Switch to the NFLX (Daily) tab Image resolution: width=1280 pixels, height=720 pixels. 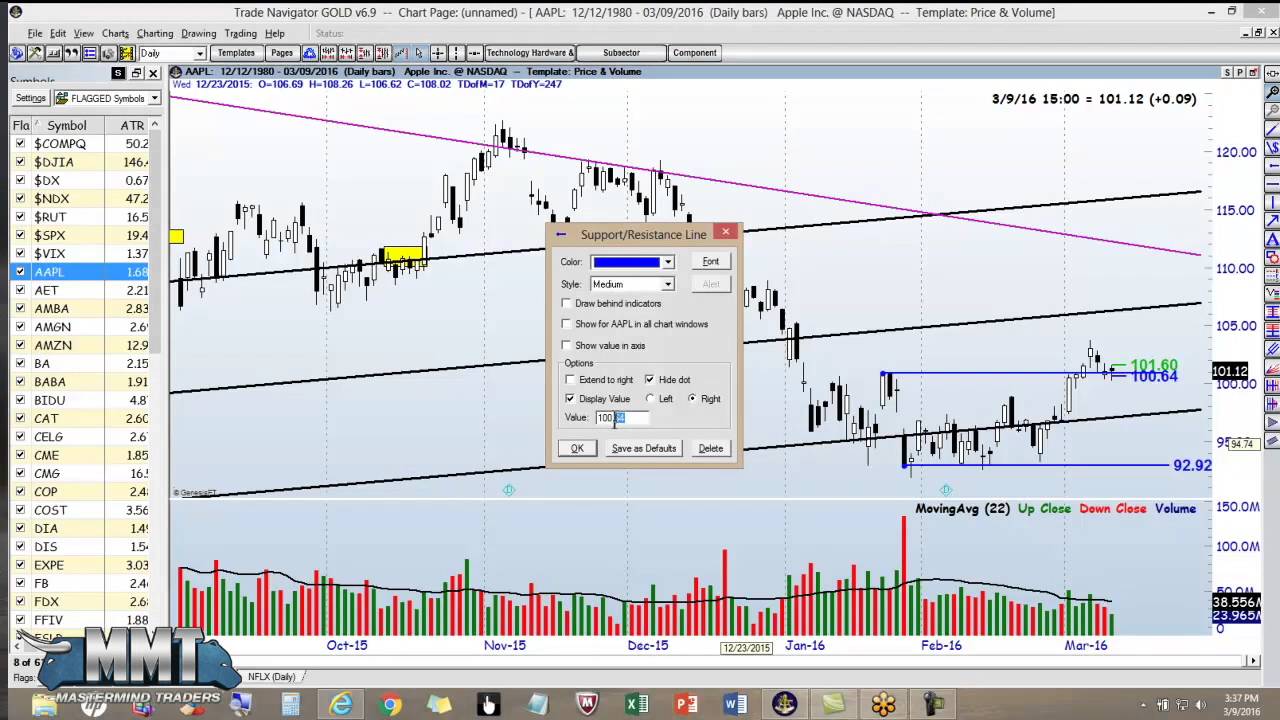click(270, 677)
